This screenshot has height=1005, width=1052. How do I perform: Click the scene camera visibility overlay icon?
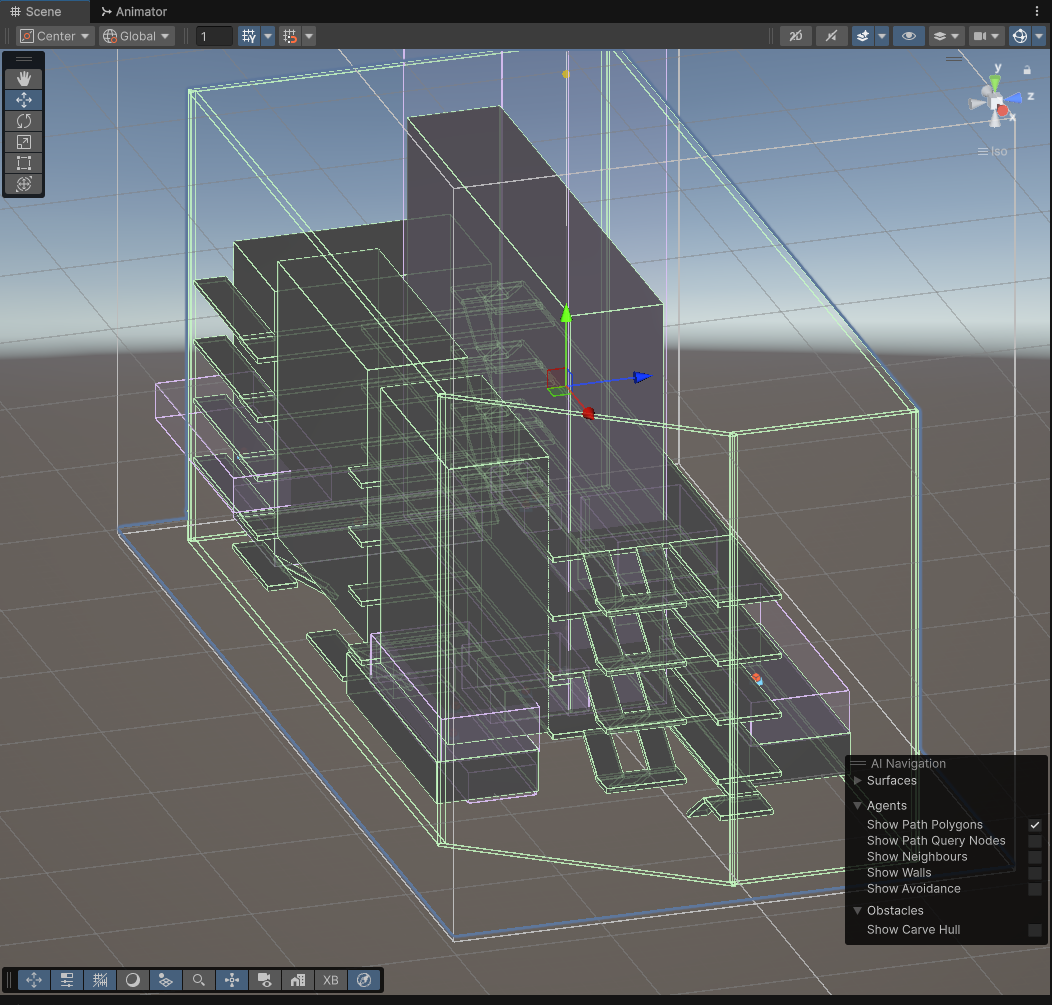(265, 980)
